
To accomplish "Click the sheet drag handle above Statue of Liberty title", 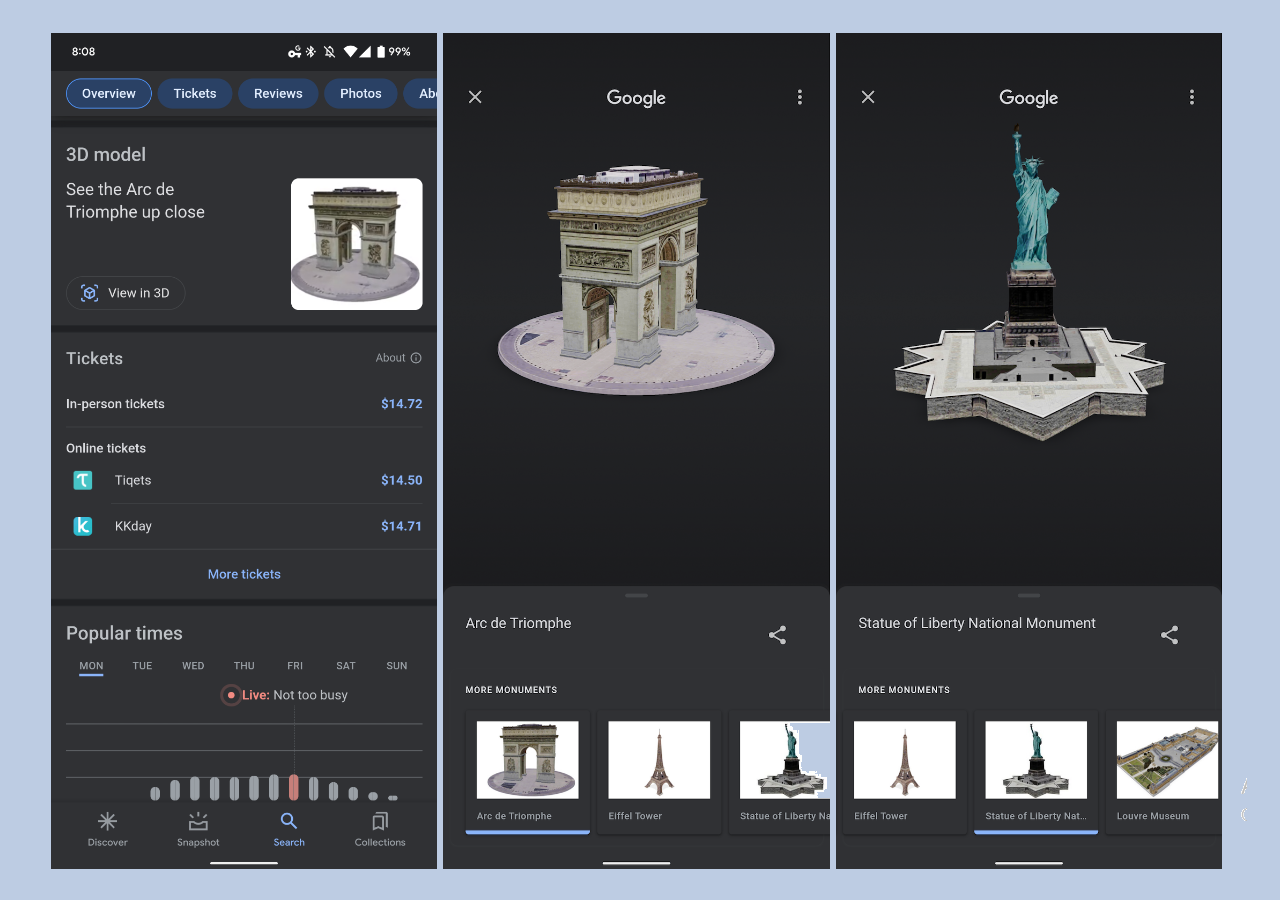I will pos(1029,595).
